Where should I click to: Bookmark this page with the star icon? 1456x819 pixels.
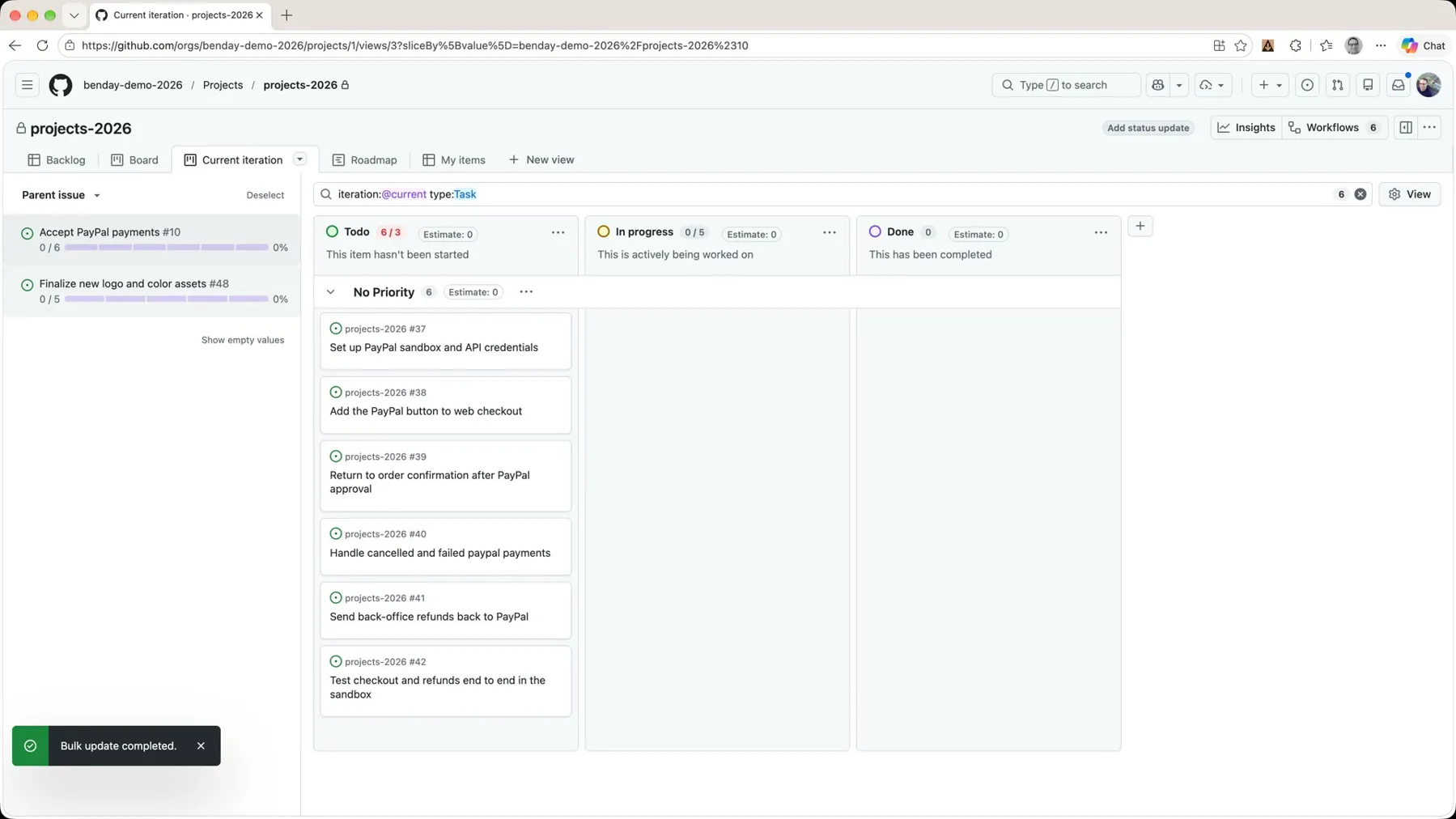1241,45
